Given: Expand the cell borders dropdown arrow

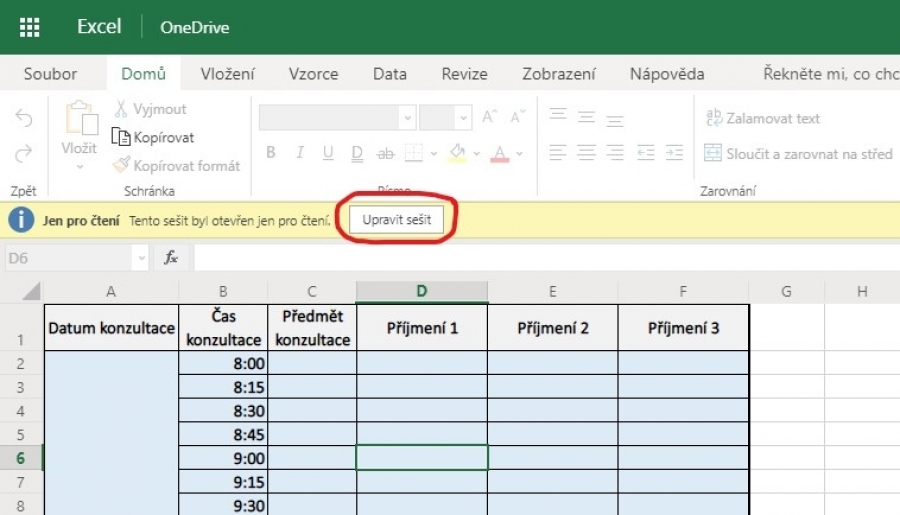Looking at the screenshot, I should (433, 154).
